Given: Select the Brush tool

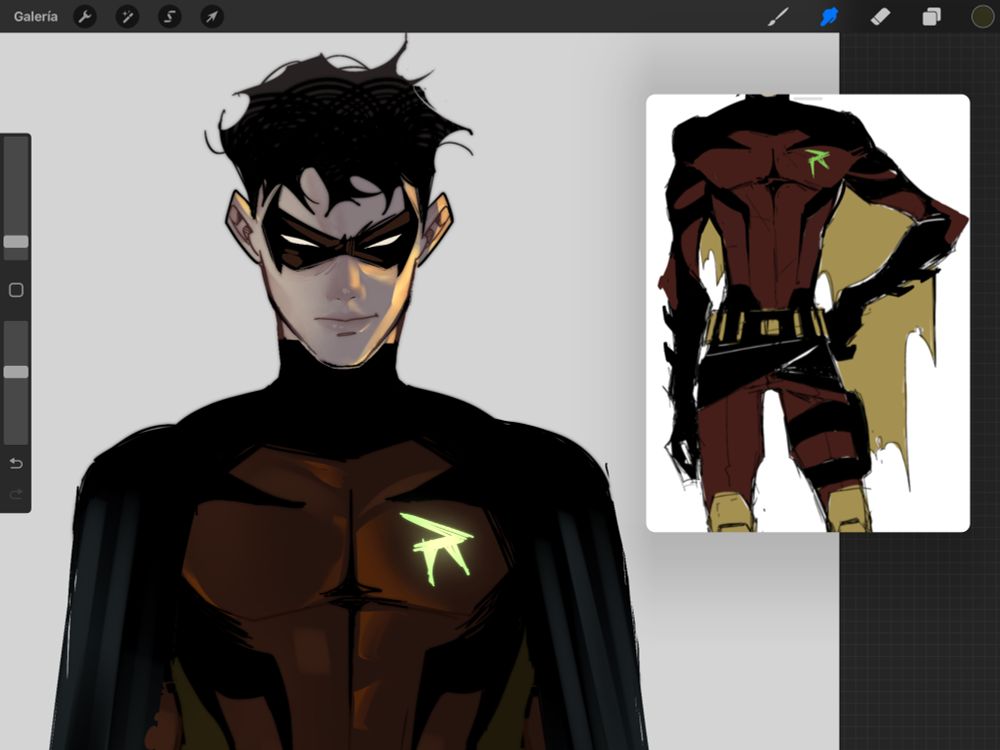Looking at the screenshot, I should [x=778, y=17].
